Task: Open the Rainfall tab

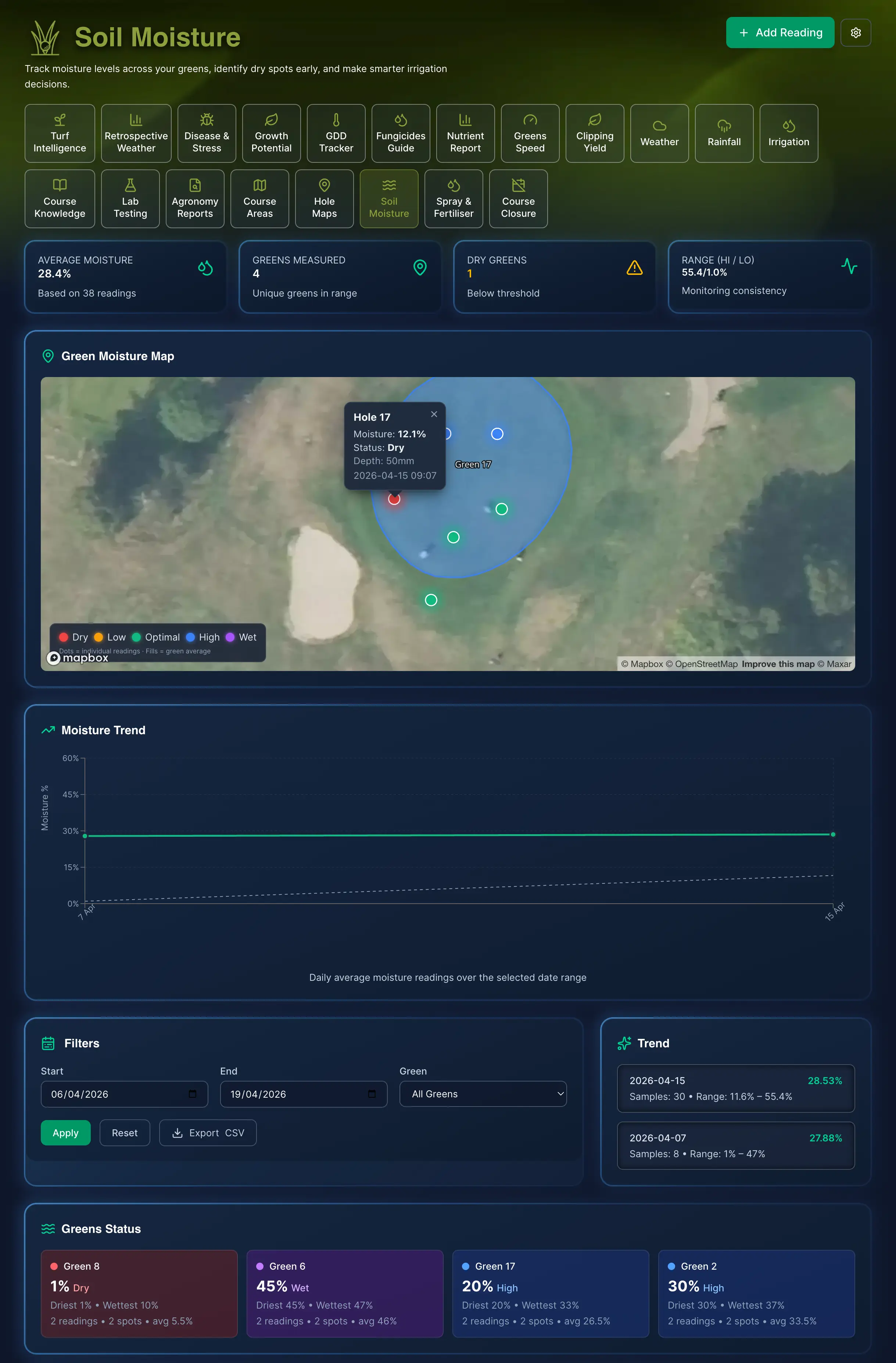Action: pos(725,133)
